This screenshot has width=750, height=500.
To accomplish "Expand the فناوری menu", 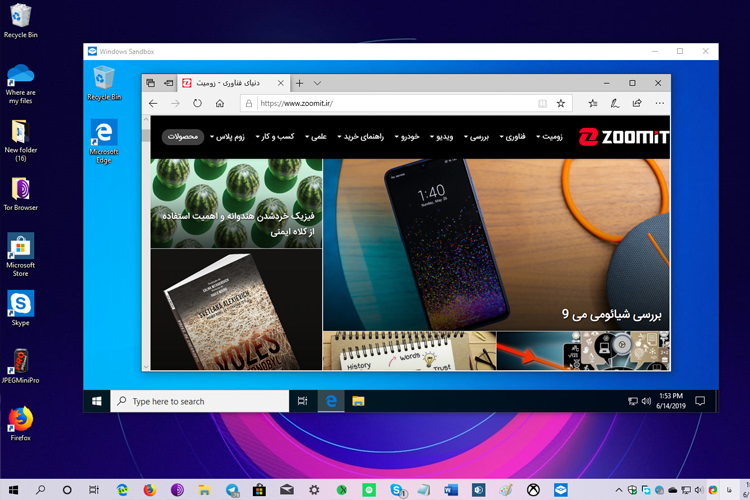I will click(512, 137).
